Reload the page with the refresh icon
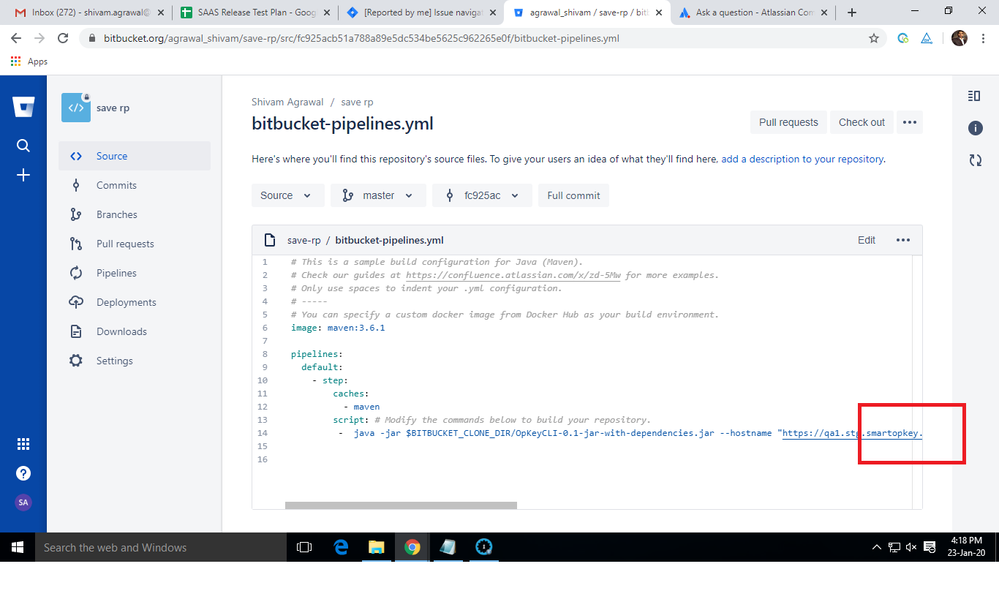999x594 pixels. click(62, 38)
